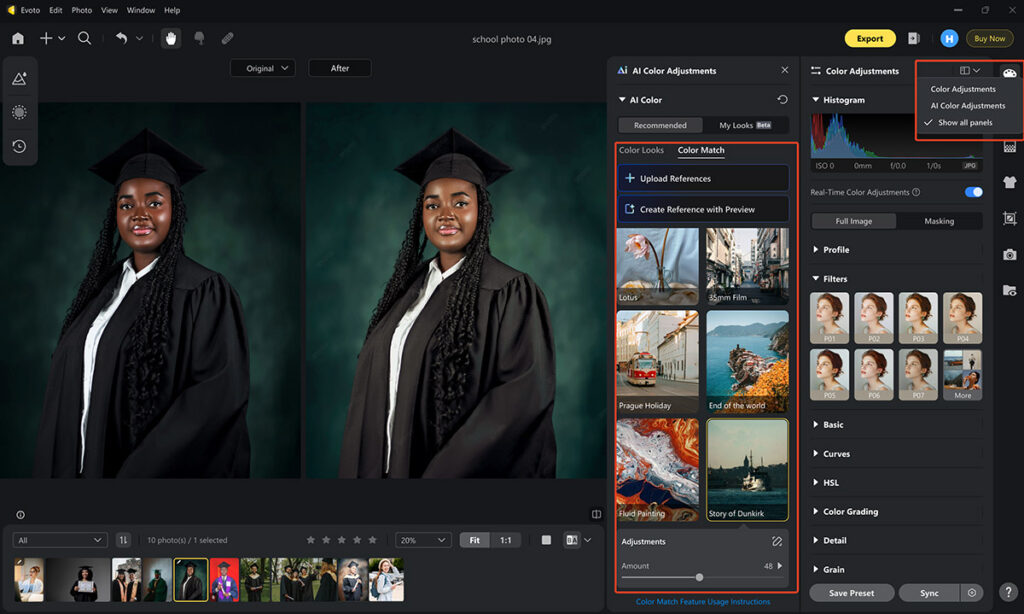The height and width of the screenshot is (614, 1024).
Task: Expand the Curves section
Action: (816, 453)
